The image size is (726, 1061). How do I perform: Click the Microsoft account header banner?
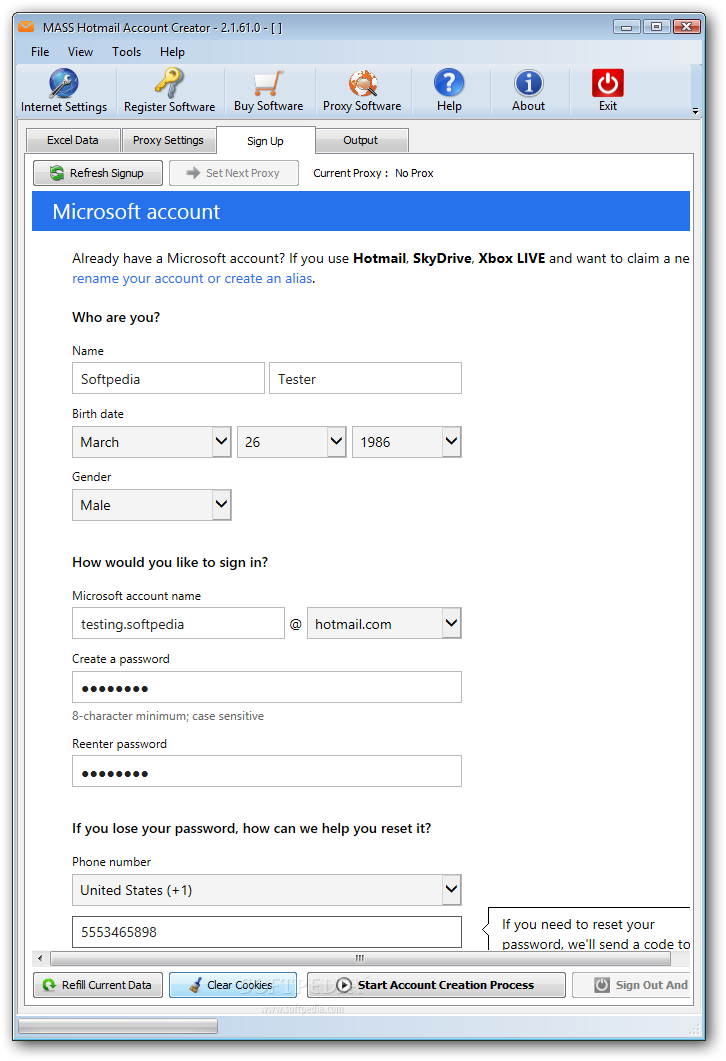pyautogui.click(x=361, y=211)
